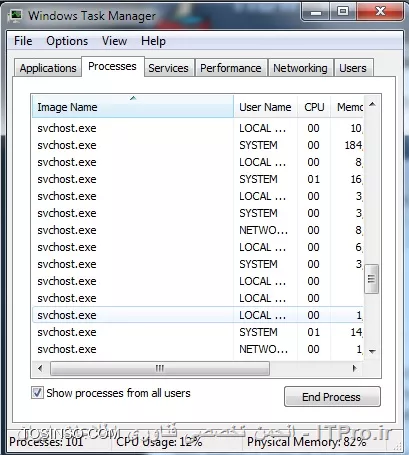Select the NETWO... svchost.exe row with memory 8
Image resolution: width=409 pixels, height=455 pixels.
coord(197,230)
